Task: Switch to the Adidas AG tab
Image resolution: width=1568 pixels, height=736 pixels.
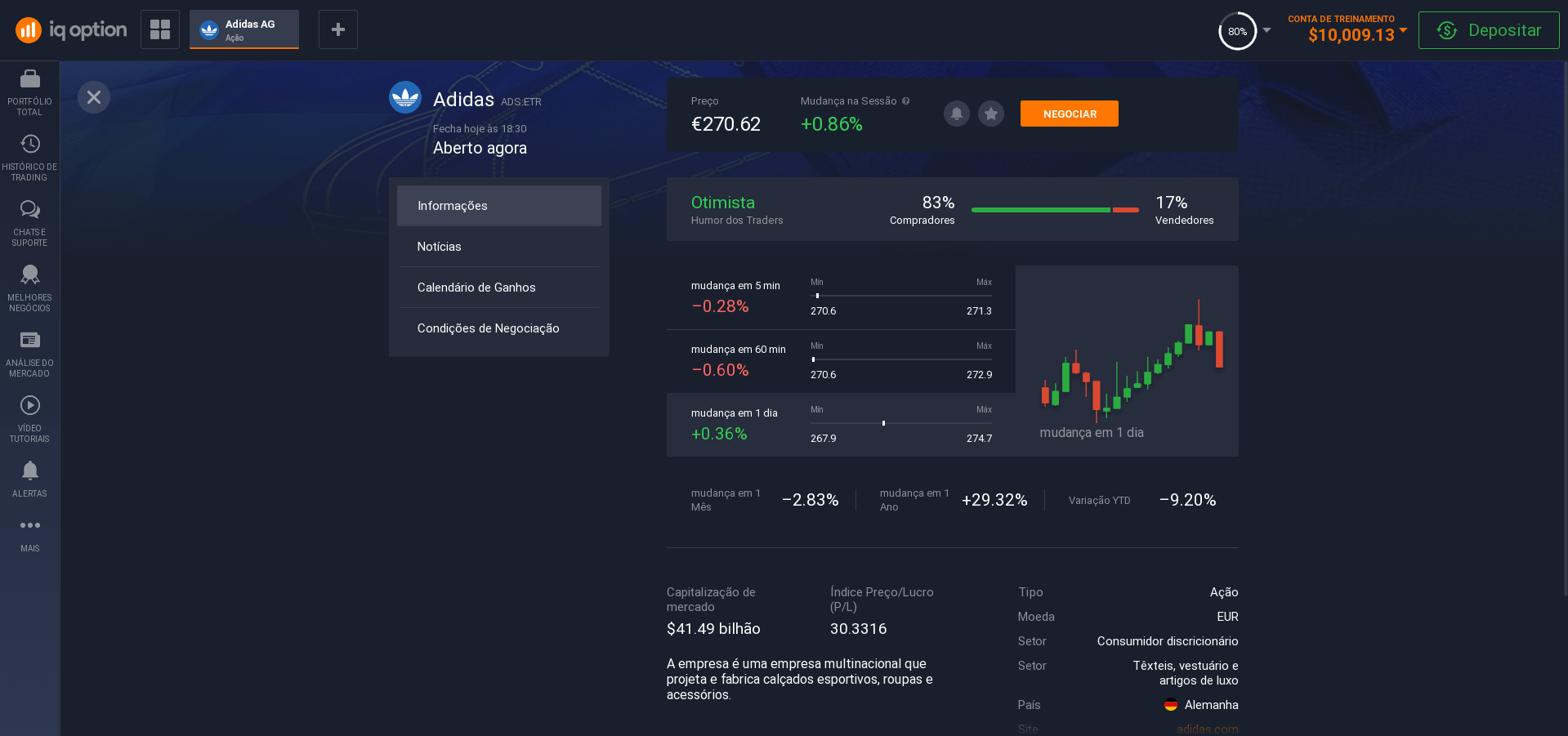Action: [244, 29]
